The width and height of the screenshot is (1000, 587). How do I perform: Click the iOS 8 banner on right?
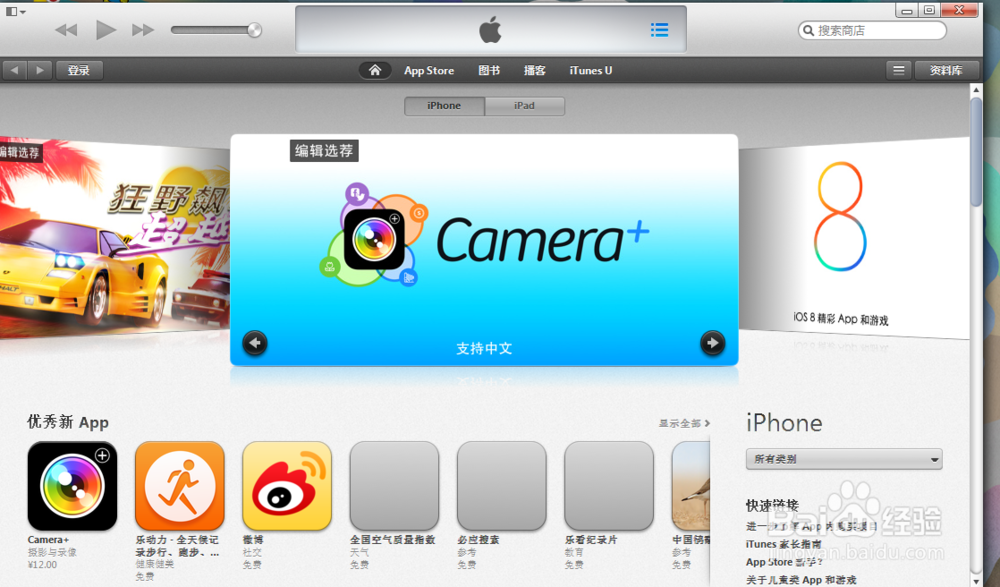point(854,237)
